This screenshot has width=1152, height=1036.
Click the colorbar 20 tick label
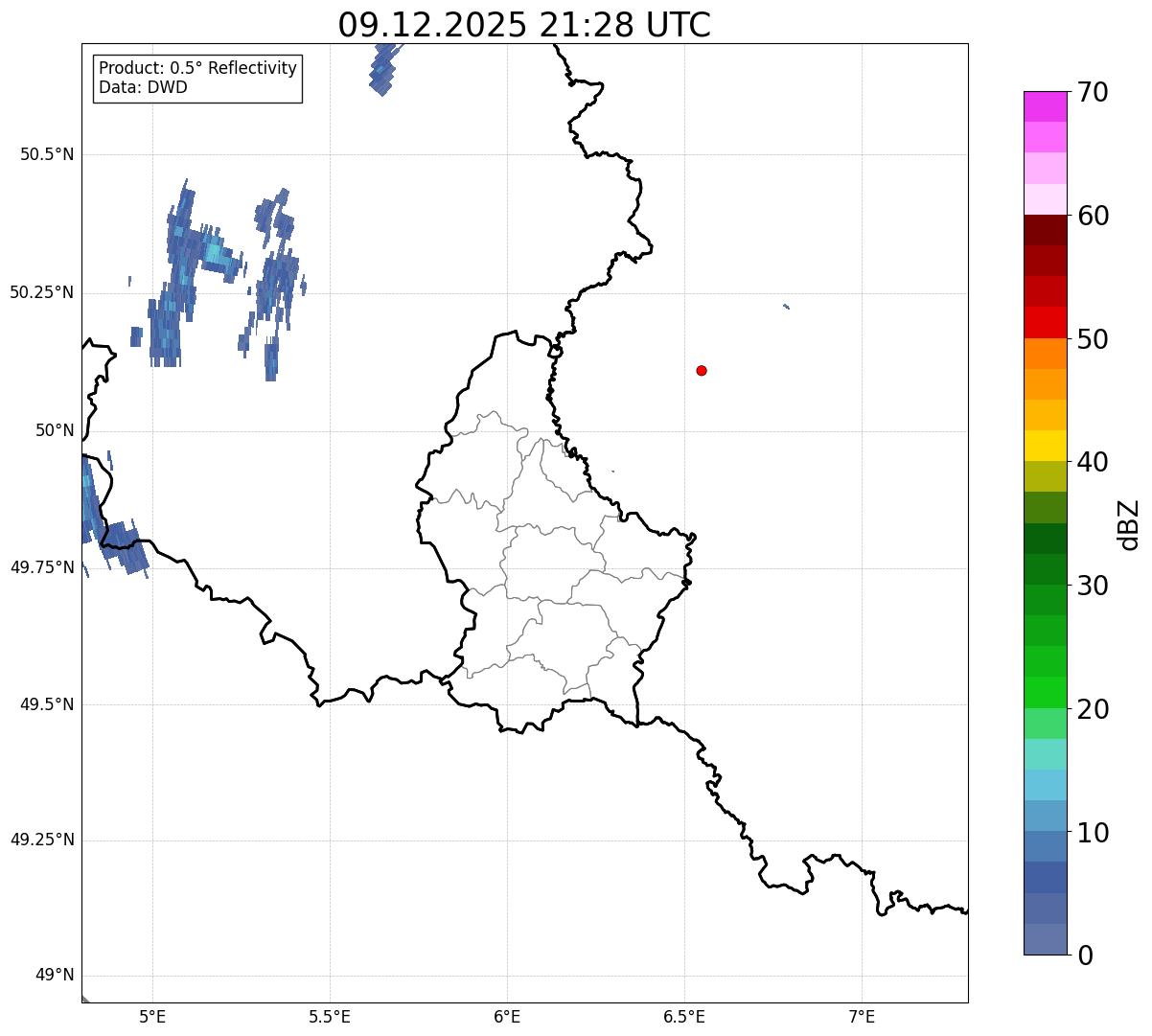(1093, 709)
